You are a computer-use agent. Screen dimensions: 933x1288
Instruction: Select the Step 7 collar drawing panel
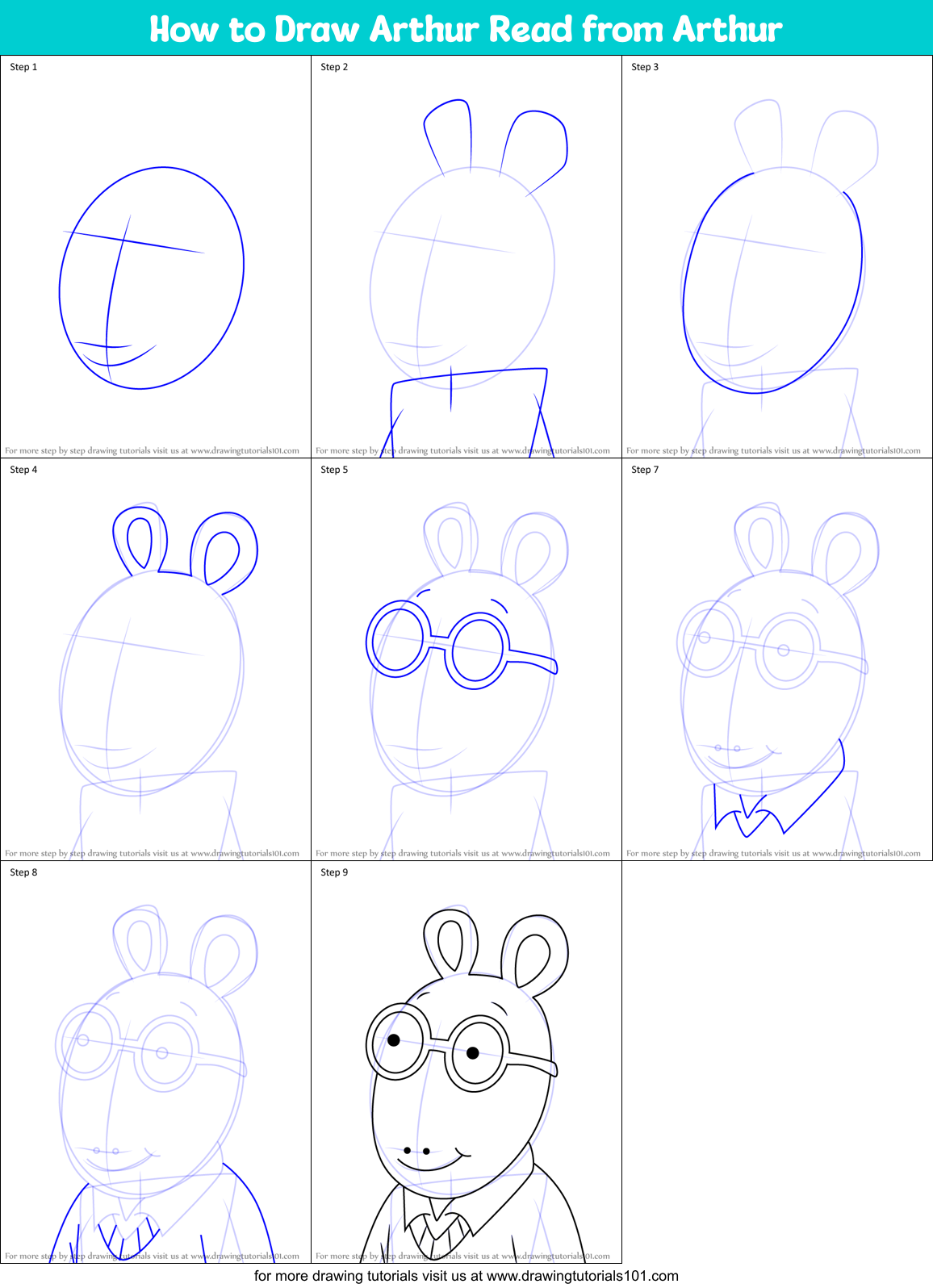(777, 659)
